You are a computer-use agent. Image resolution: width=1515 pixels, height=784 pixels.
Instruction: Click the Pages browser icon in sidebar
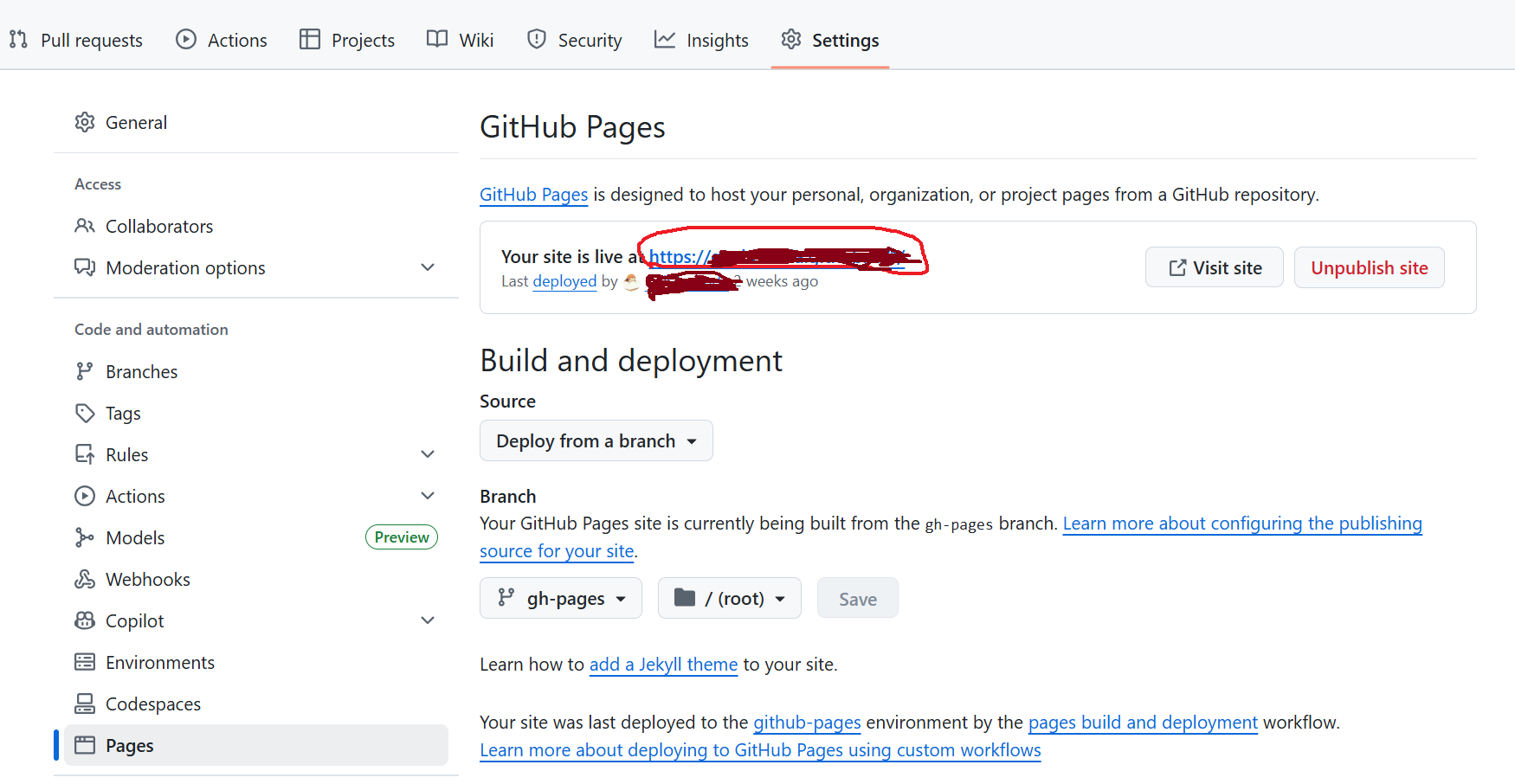point(85,745)
